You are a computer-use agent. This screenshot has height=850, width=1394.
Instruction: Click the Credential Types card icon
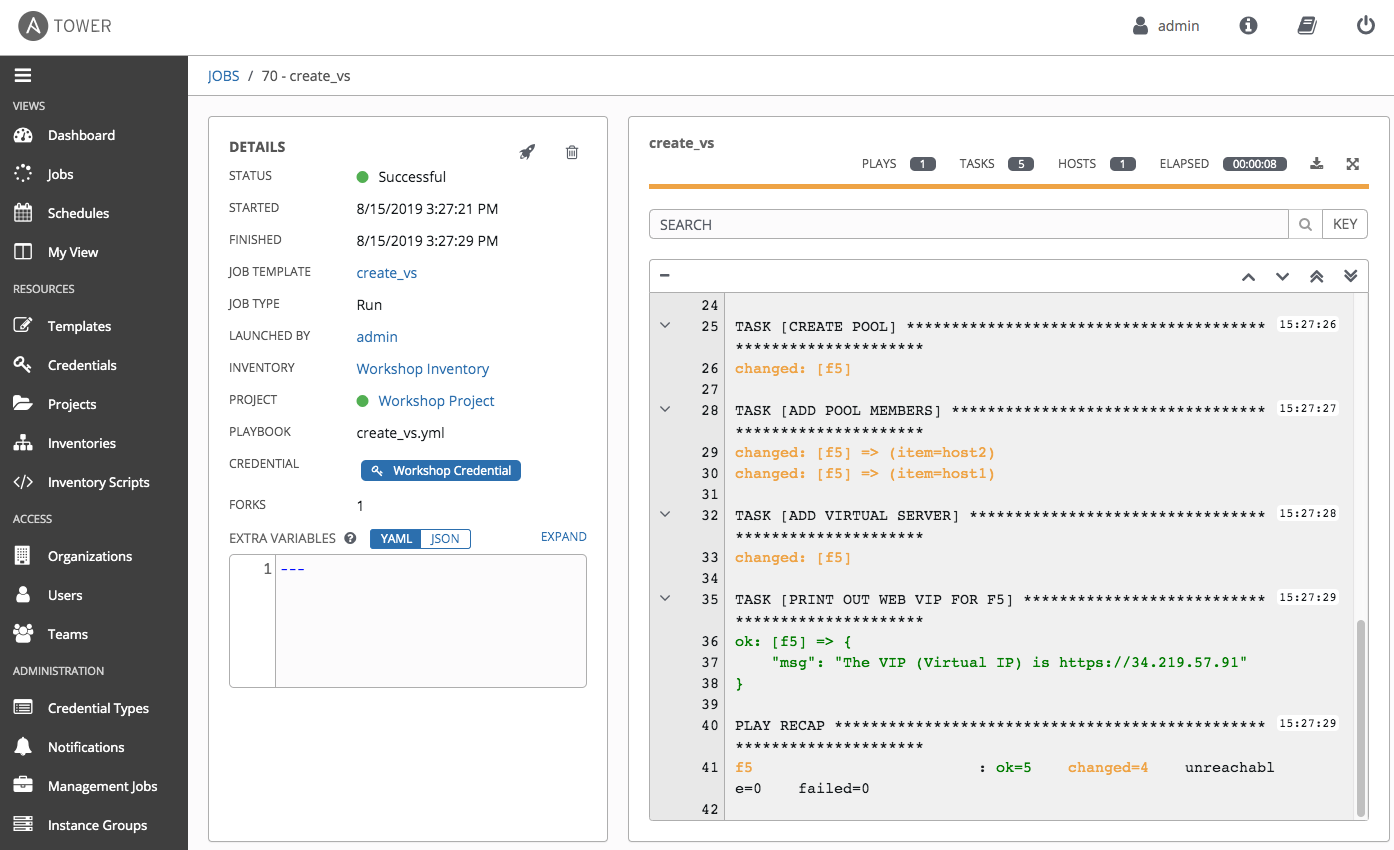click(23, 708)
